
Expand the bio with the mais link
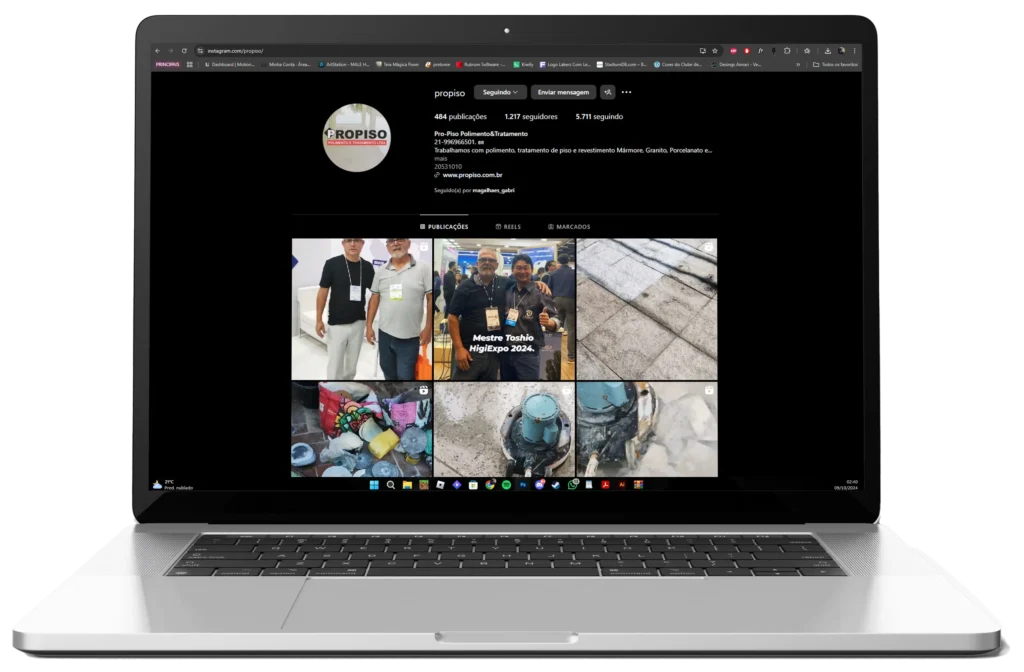pos(441,159)
